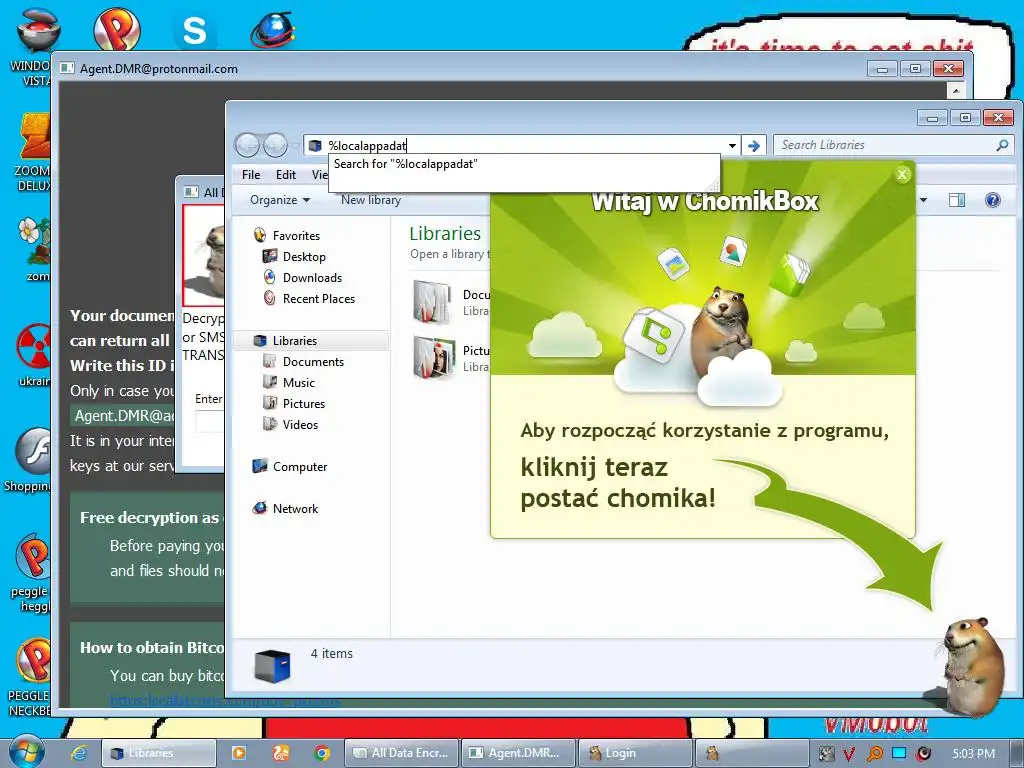Close the ChomikBox welcome popup
The image size is (1024, 768).
[x=902, y=174]
